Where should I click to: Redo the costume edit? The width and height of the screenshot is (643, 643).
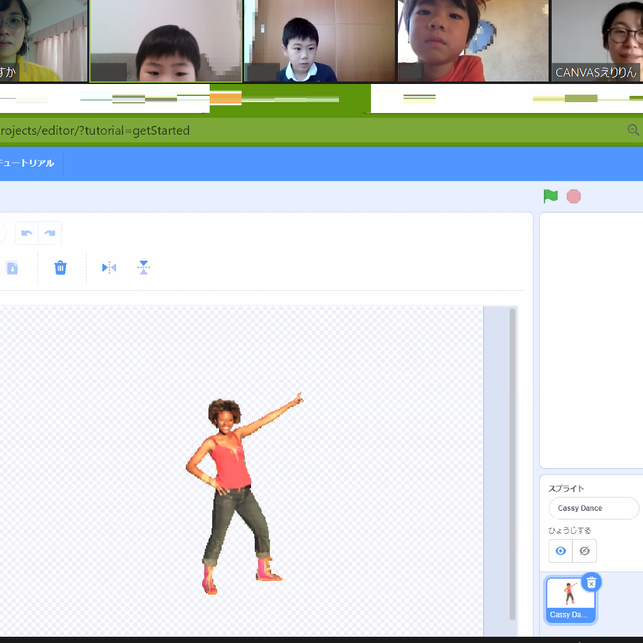(x=49, y=233)
